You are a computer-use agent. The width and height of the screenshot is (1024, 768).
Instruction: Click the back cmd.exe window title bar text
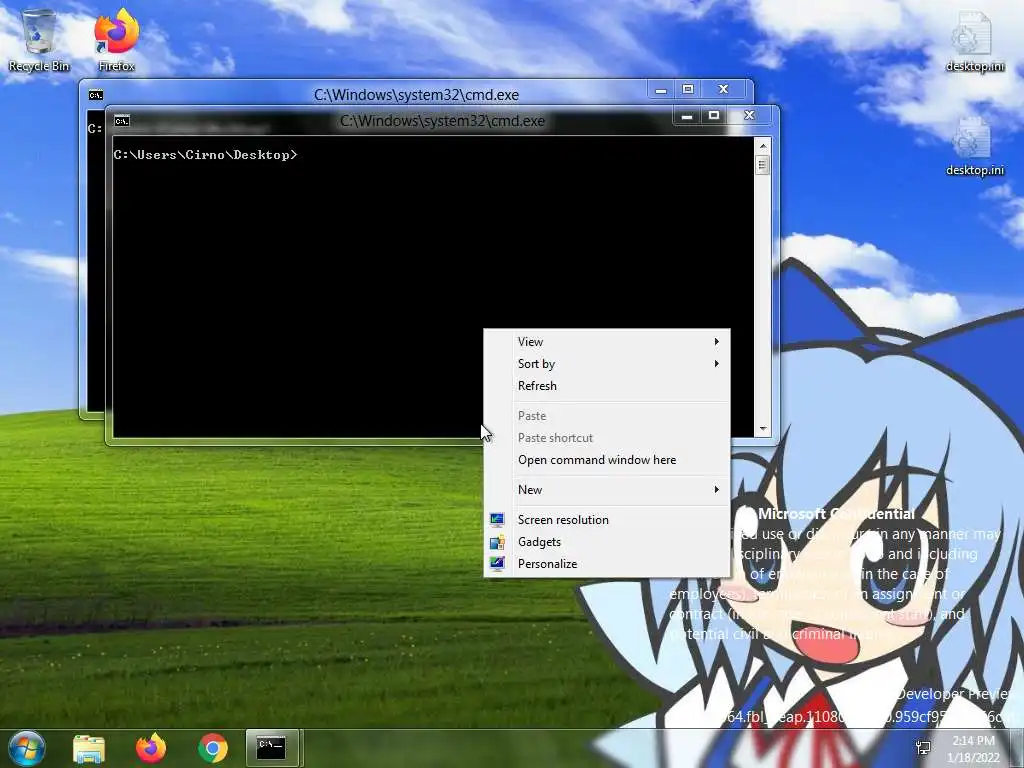coord(417,95)
